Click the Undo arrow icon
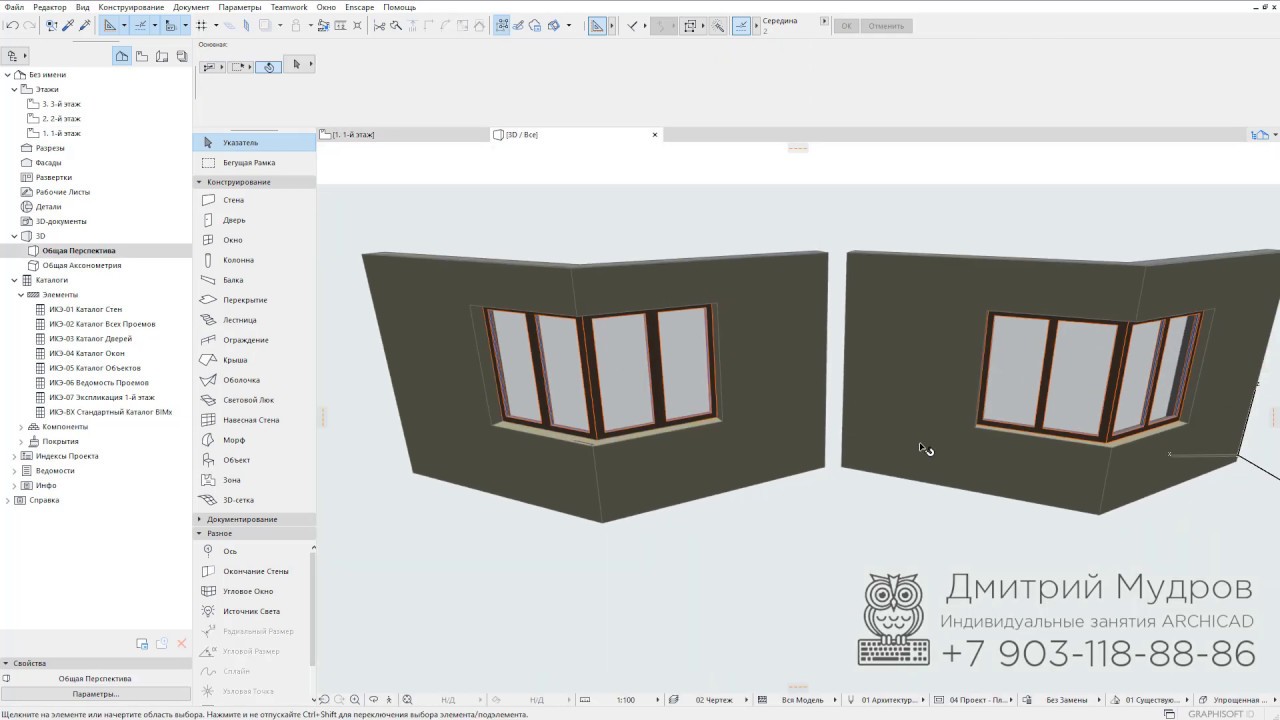Image resolution: width=1280 pixels, height=720 pixels. (x=12, y=26)
